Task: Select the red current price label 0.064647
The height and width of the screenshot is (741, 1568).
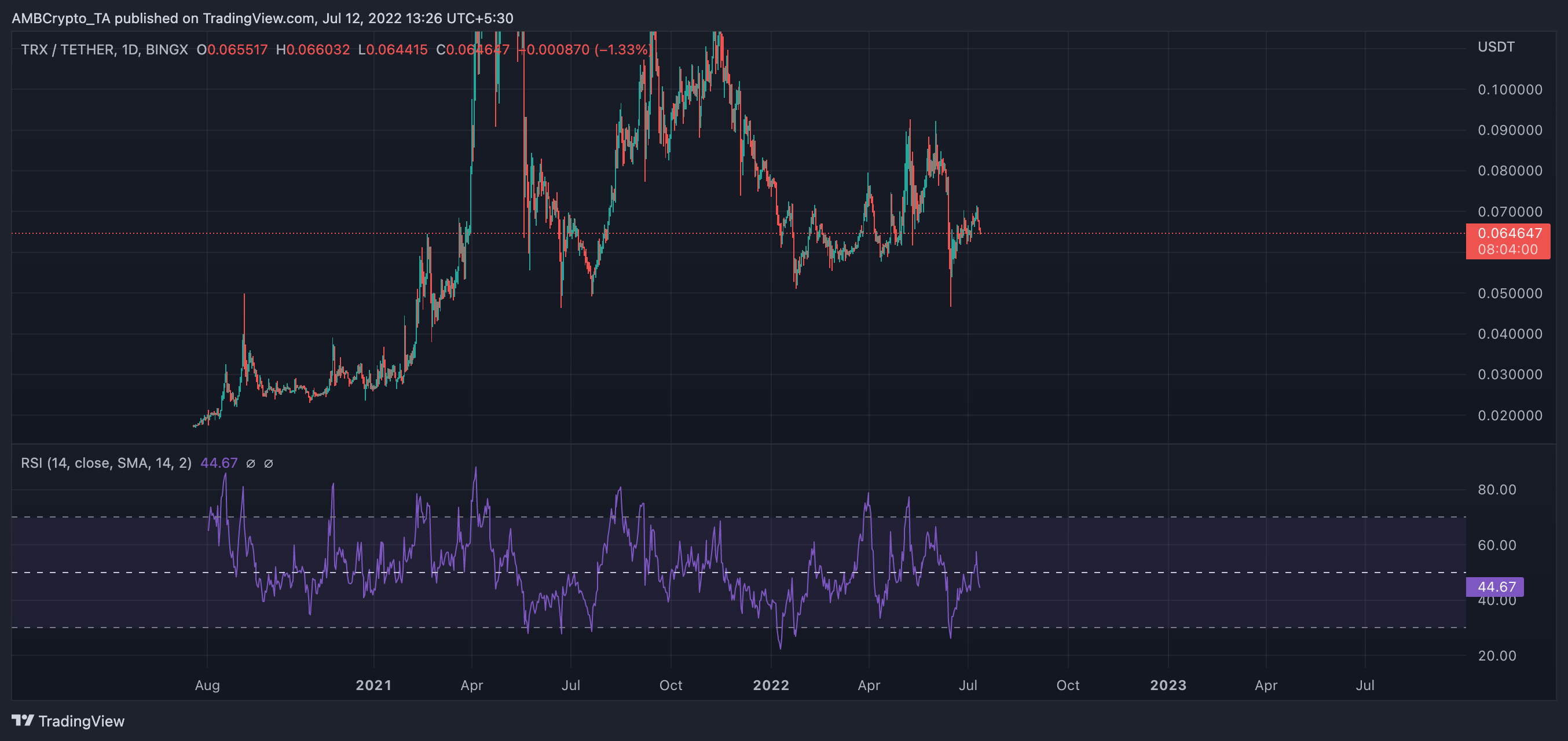Action: [x=1509, y=234]
